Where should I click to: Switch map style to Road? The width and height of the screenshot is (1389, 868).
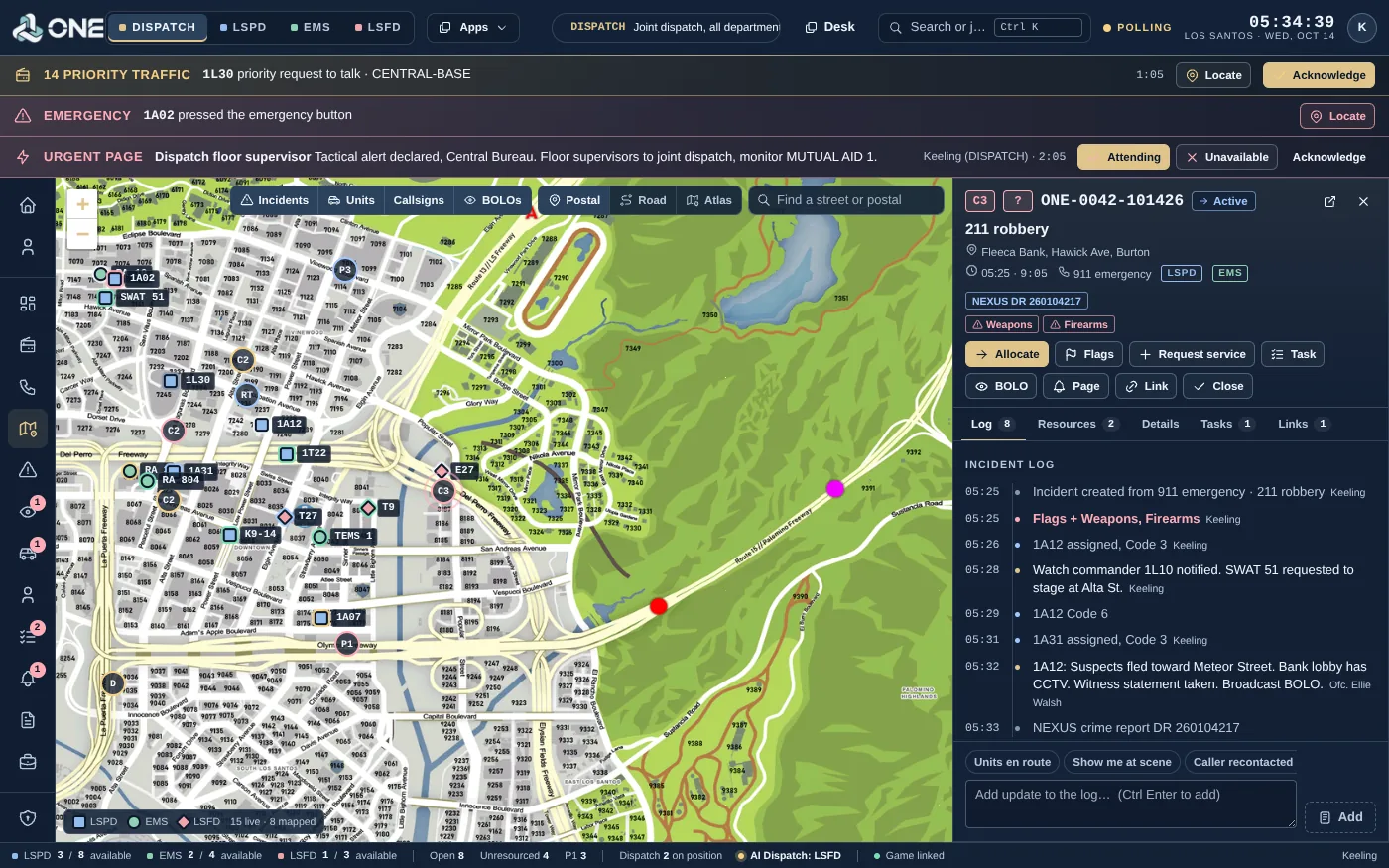[643, 200]
